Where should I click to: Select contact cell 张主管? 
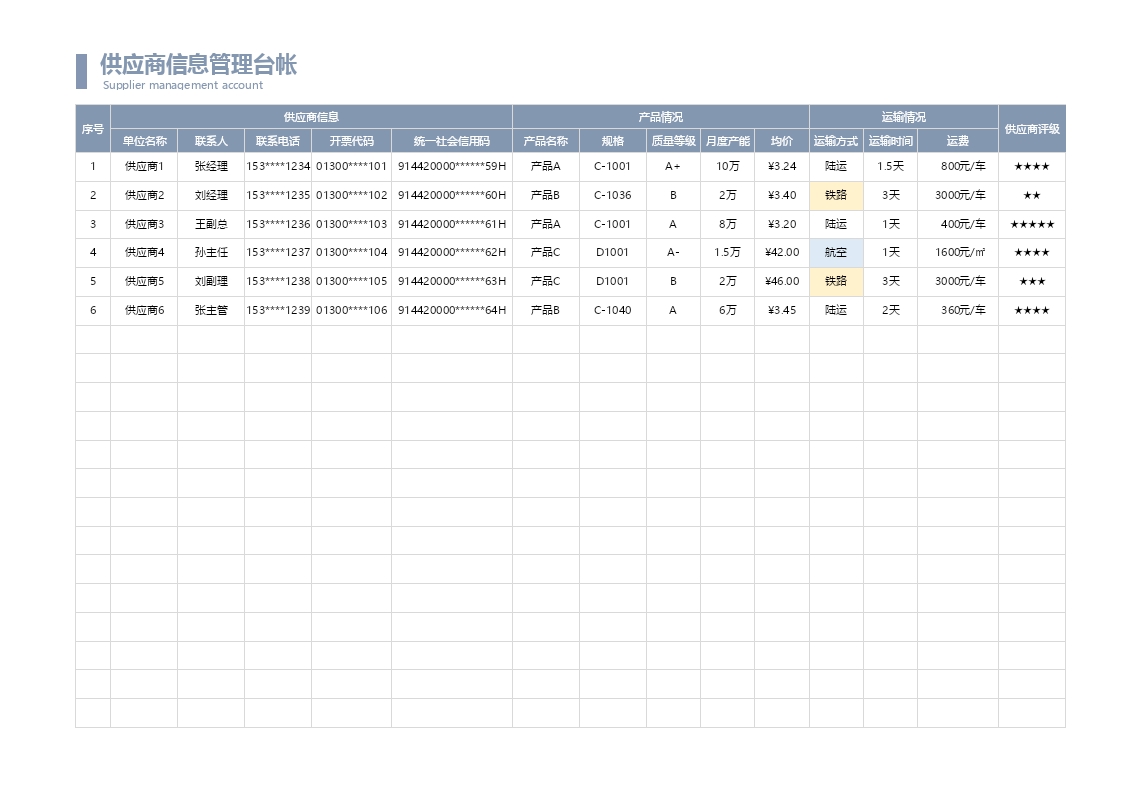coord(211,310)
